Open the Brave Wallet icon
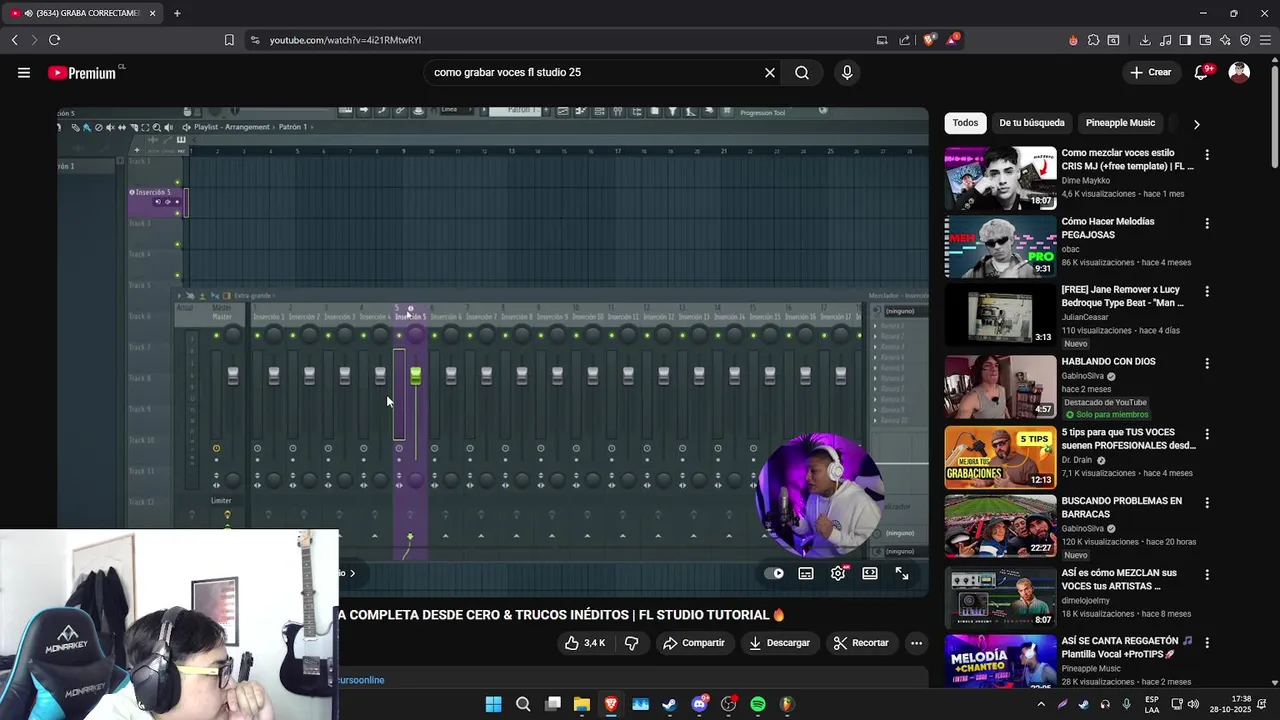The height and width of the screenshot is (720, 1280). (x=1205, y=40)
